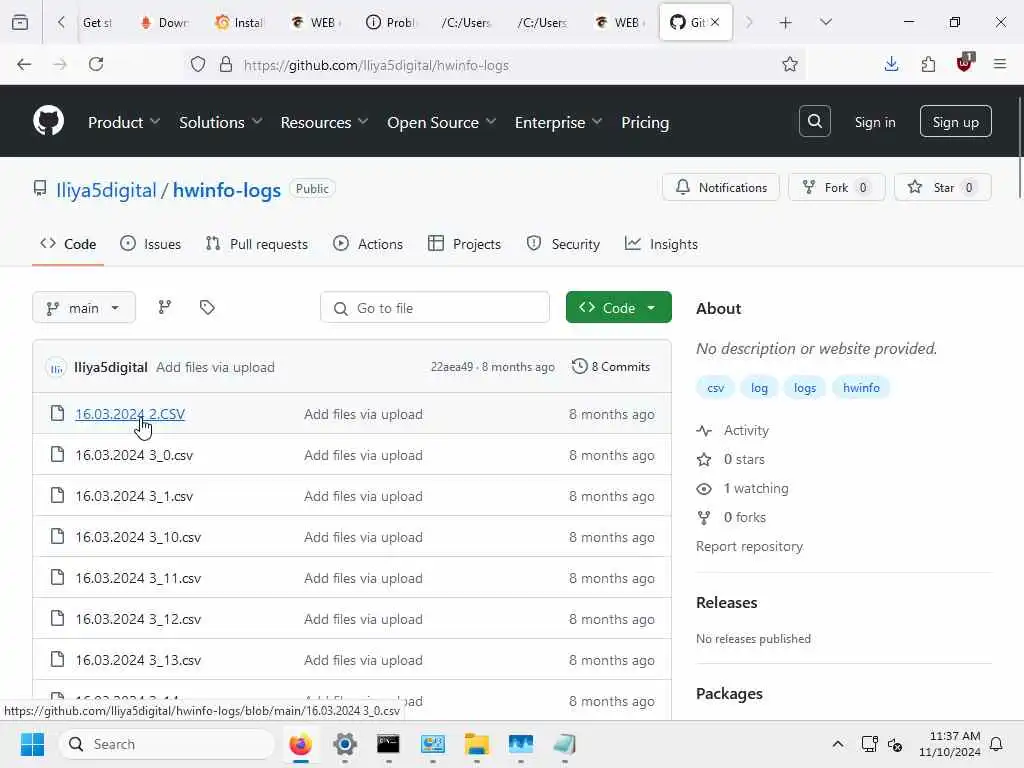Go back with the left arrow button
The image size is (1024, 768).
coord(24,64)
